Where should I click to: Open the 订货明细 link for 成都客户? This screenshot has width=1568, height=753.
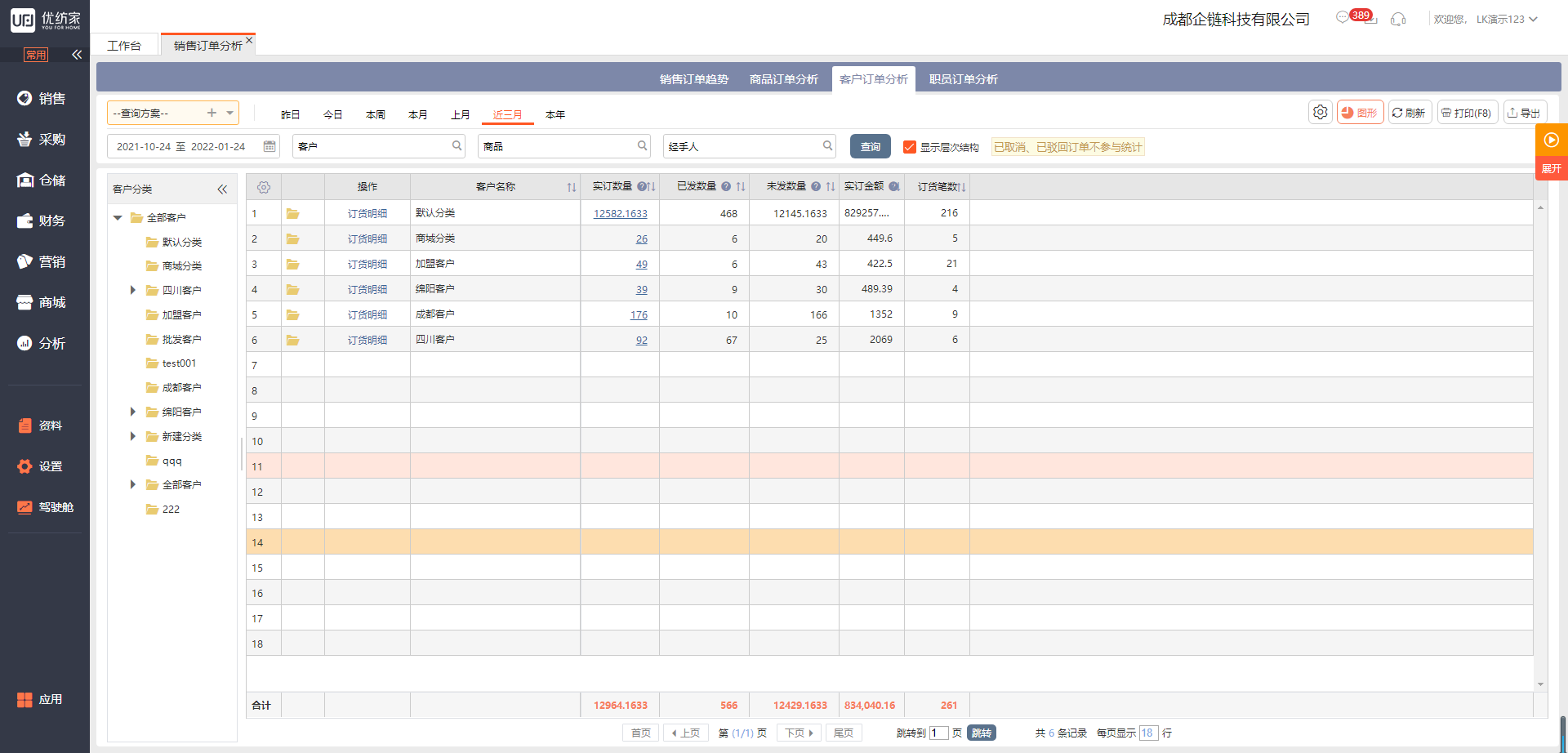tap(367, 314)
